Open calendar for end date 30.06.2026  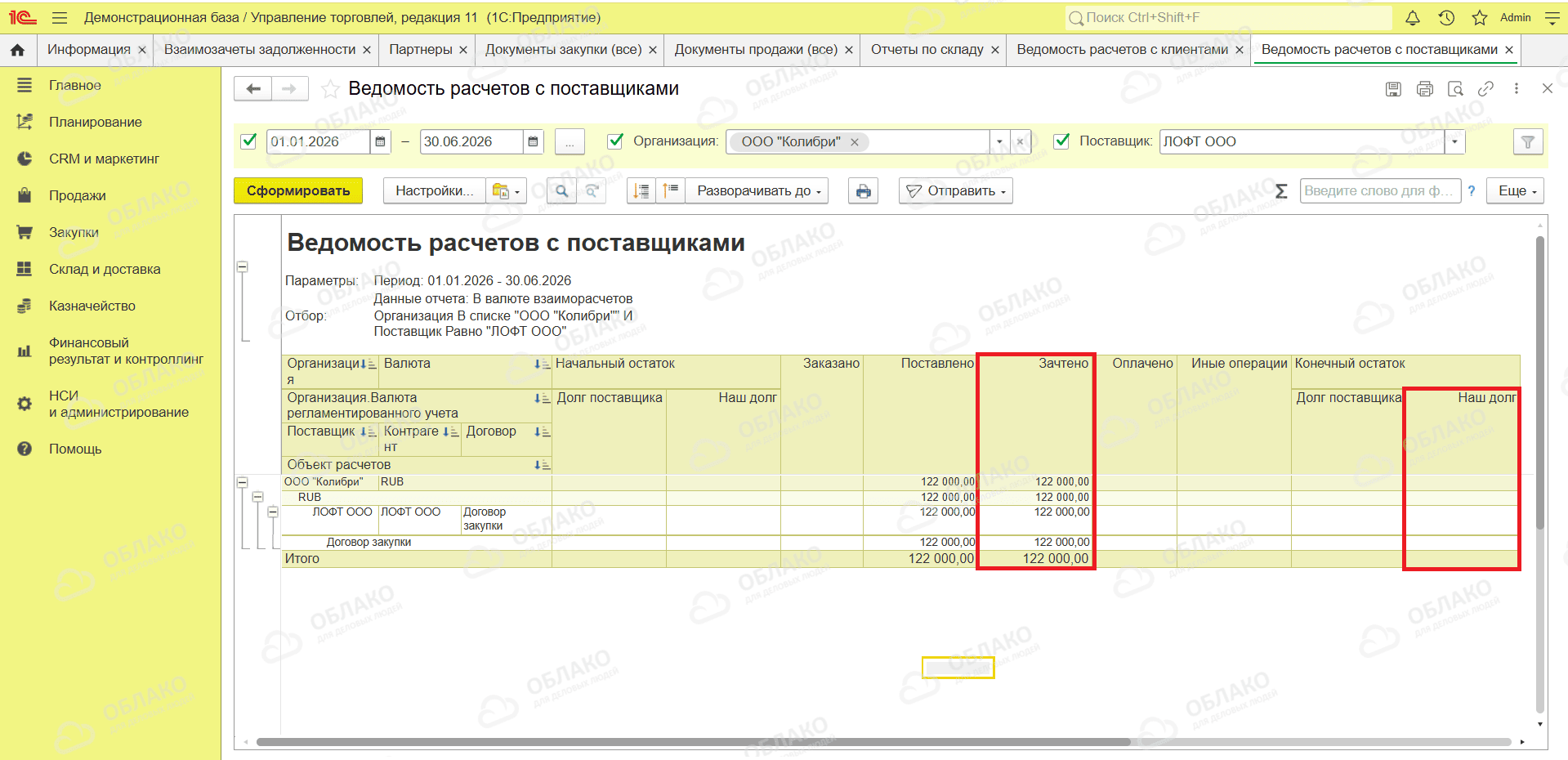[533, 141]
